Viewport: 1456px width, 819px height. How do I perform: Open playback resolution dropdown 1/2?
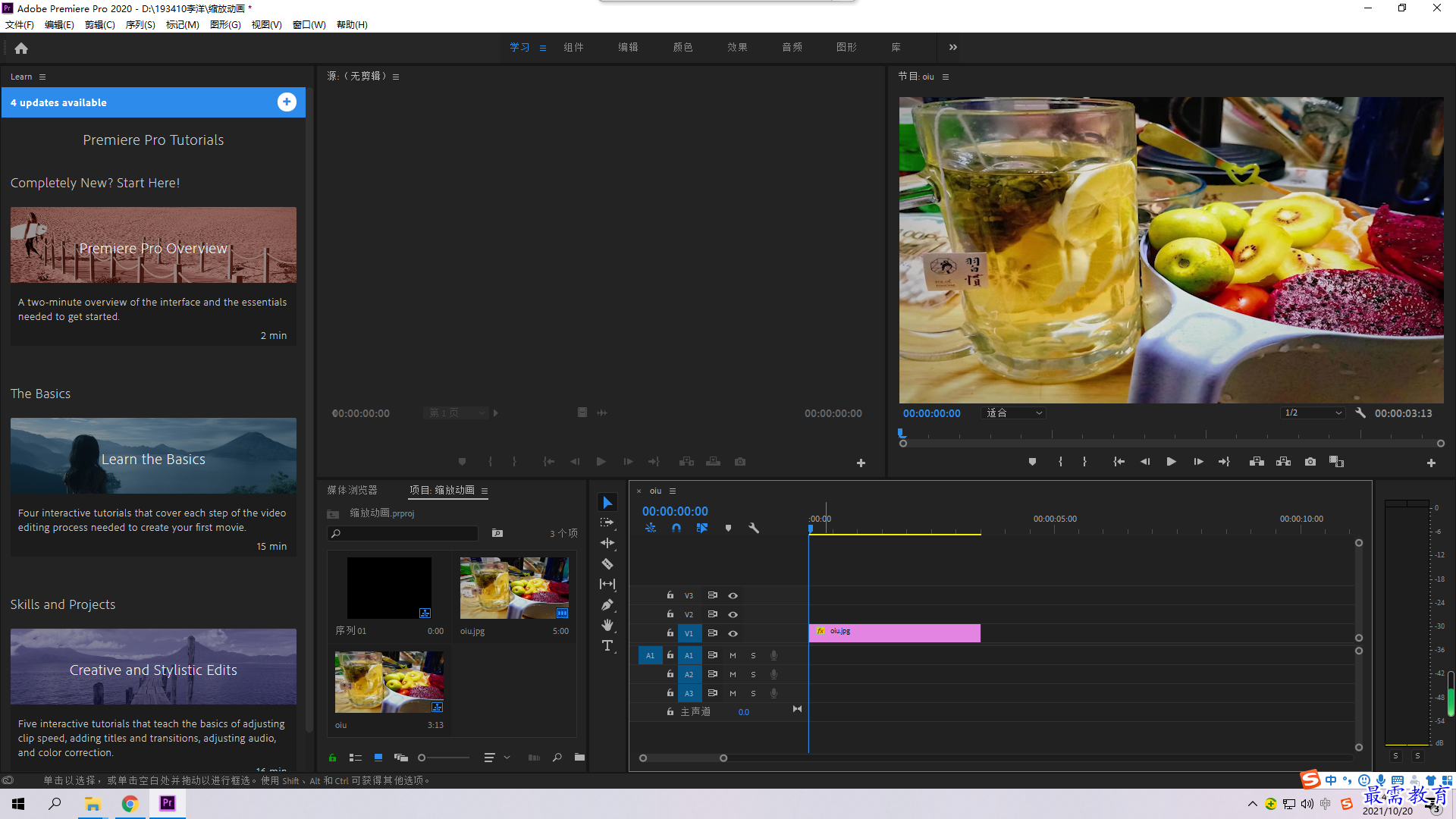point(1313,413)
